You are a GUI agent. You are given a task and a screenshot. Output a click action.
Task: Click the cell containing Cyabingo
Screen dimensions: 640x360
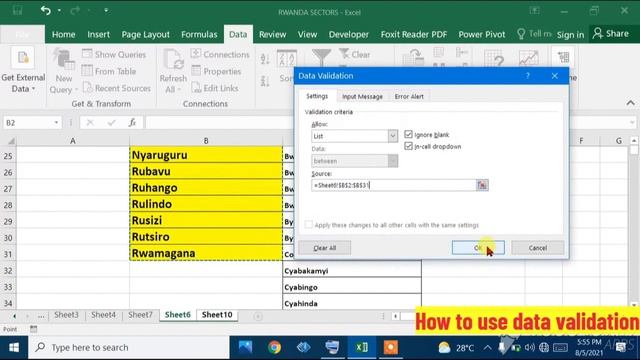[352, 287]
